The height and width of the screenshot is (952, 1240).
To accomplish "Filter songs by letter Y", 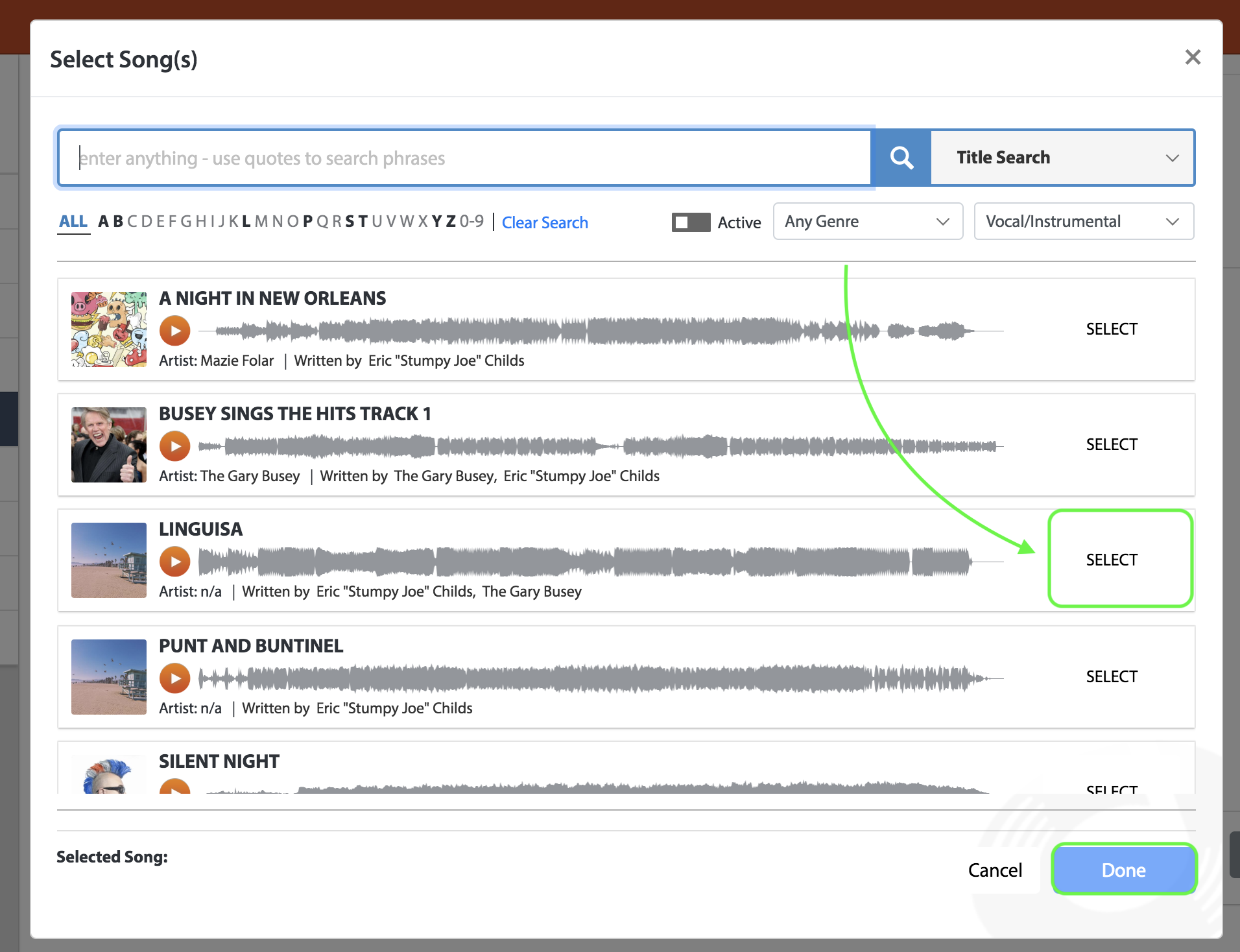I will point(436,222).
